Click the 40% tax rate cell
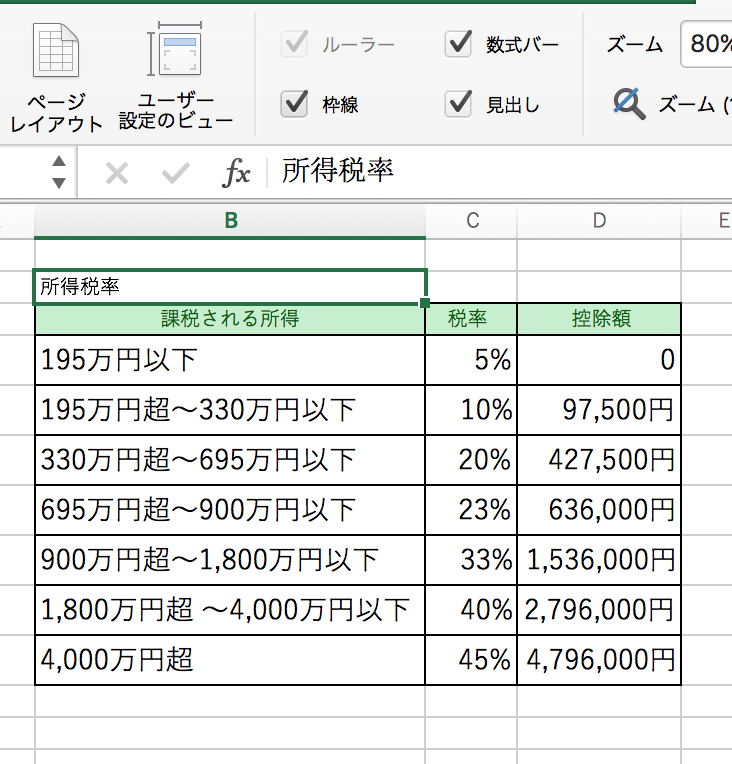732x764 pixels. [471, 610]
